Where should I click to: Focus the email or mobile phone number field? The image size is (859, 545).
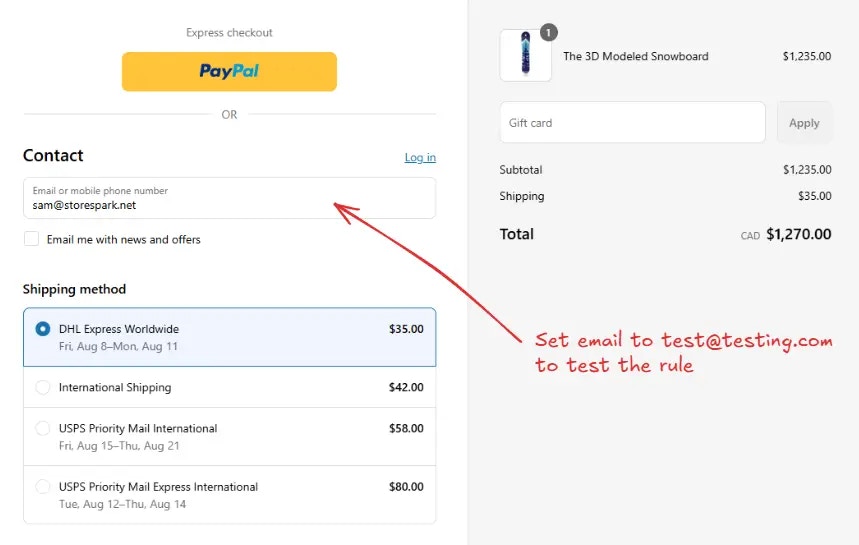coord(230,198)
